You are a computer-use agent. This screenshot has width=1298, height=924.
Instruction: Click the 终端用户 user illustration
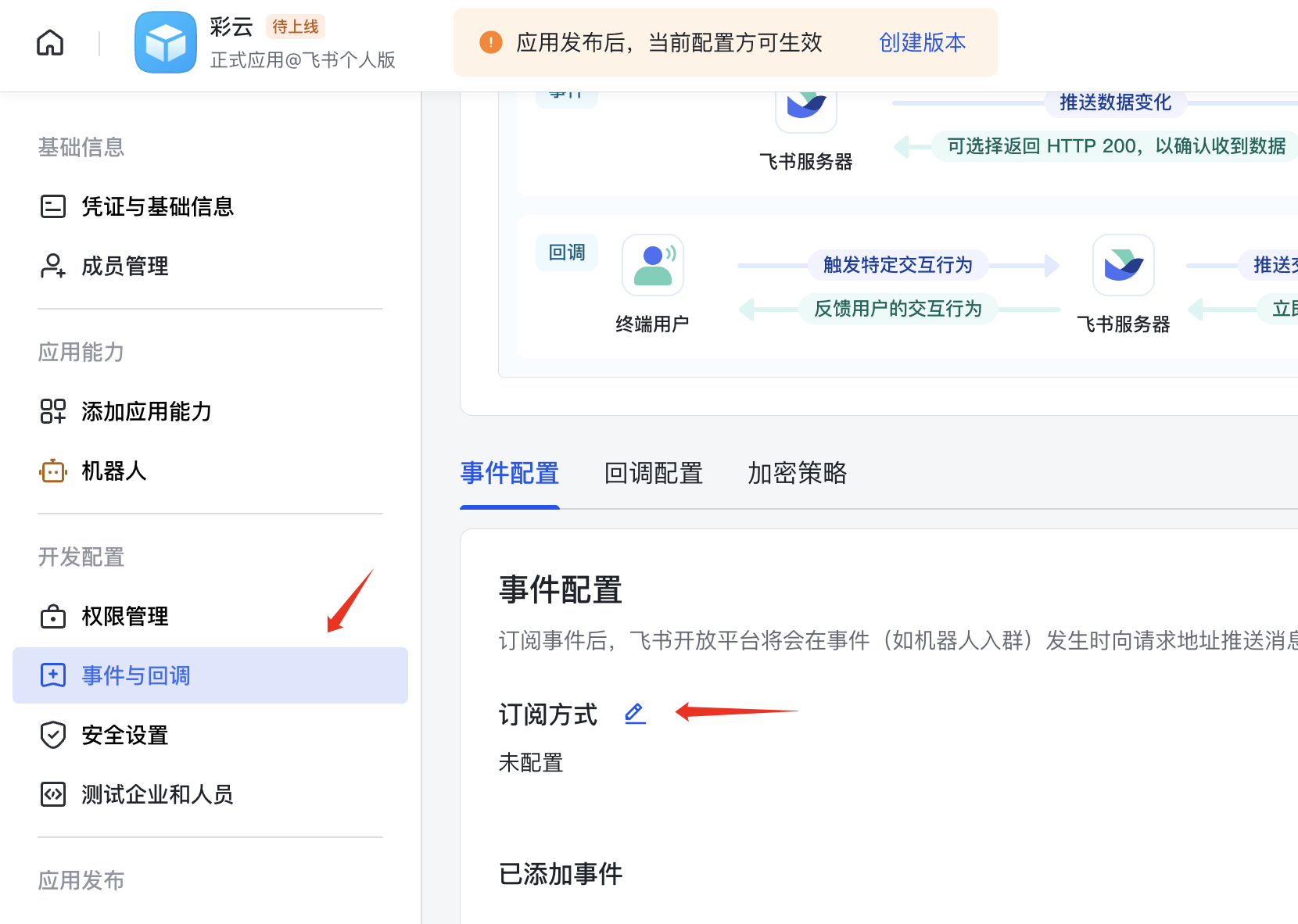click(x=652, y=265)
